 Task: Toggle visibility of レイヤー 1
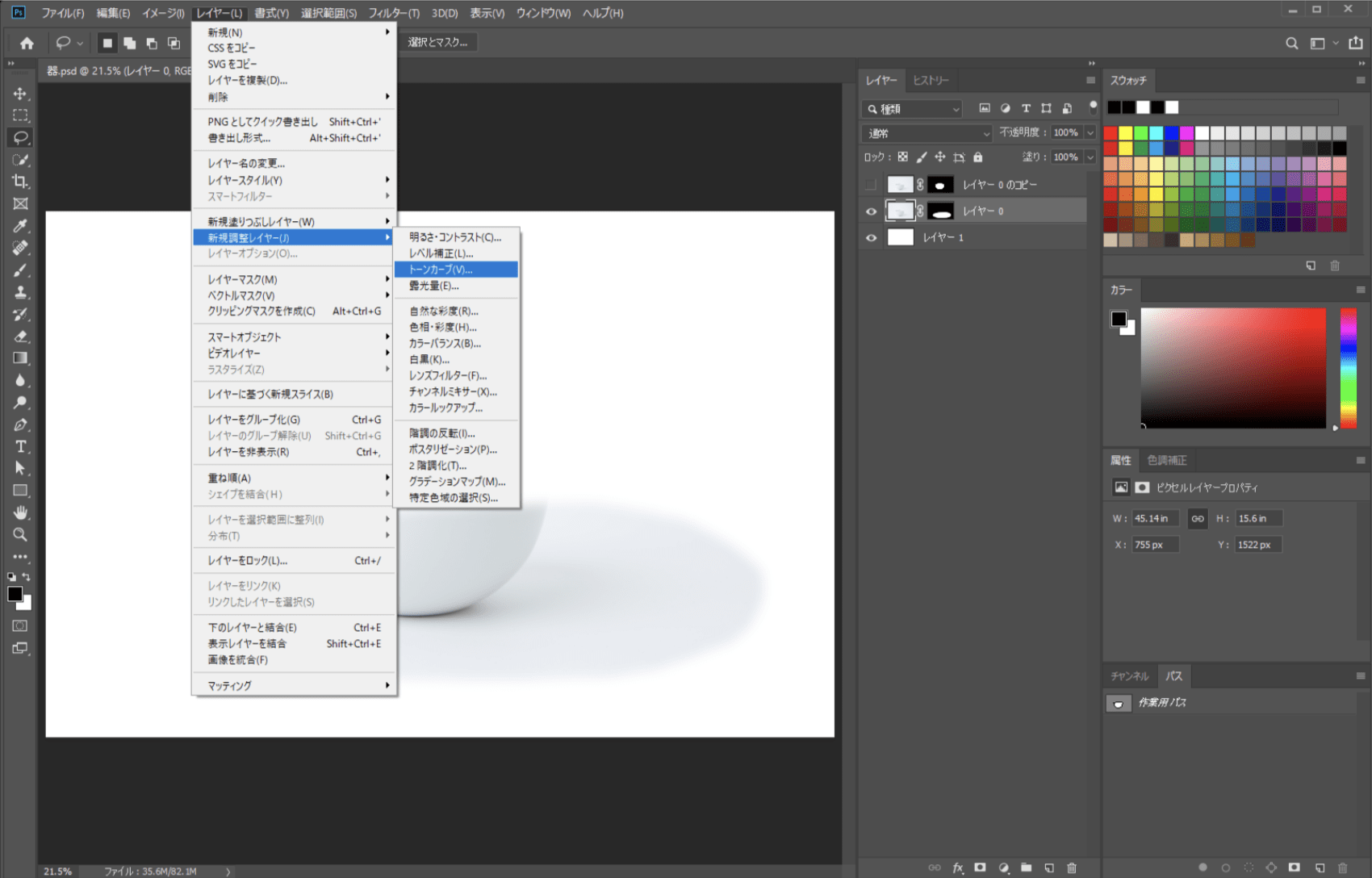tap(871, 238)
